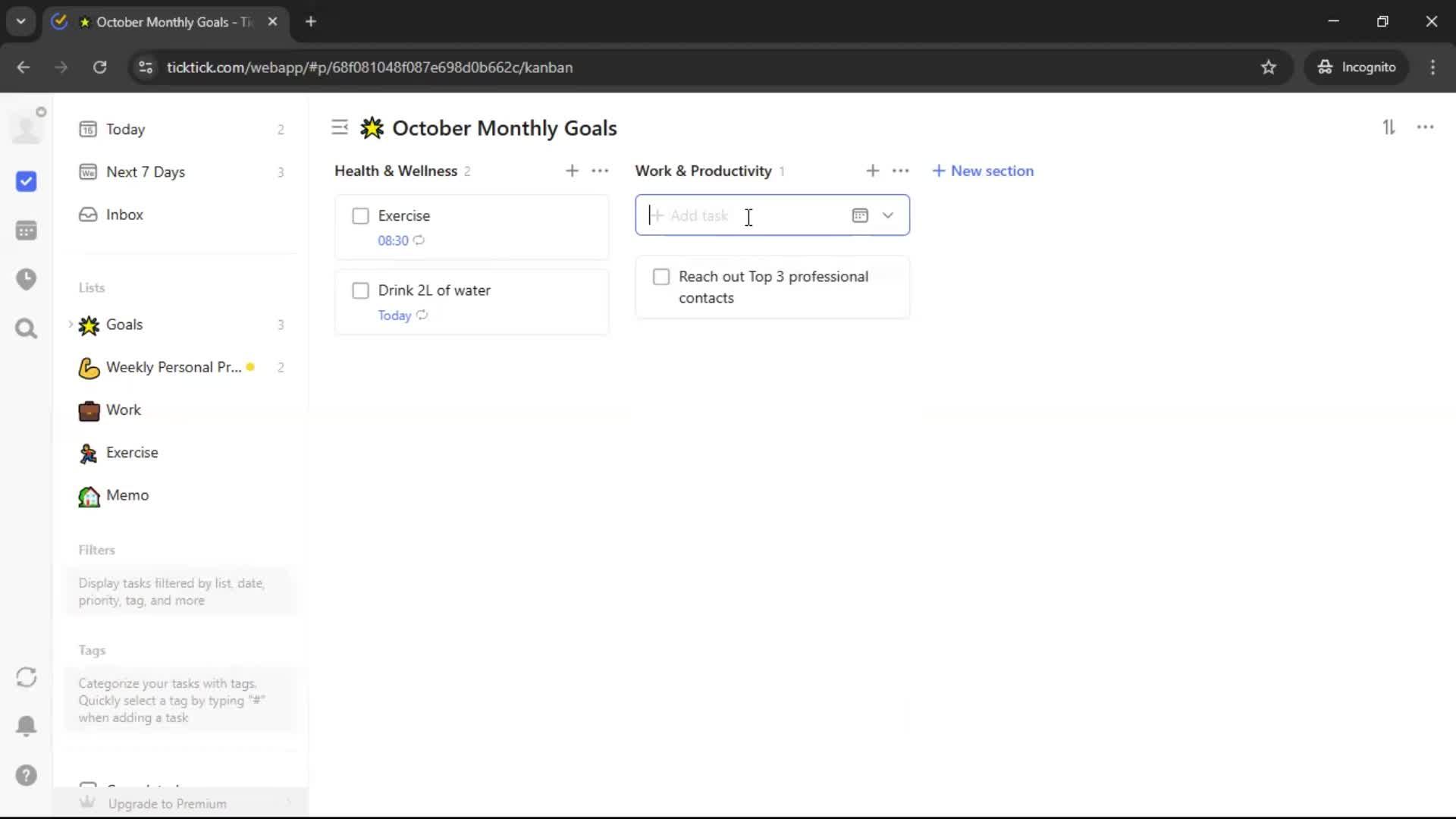The height and width of the screenshot is (819, 1456).
Task: Open Work & Productivity section options menu
Action: (900, 171)
